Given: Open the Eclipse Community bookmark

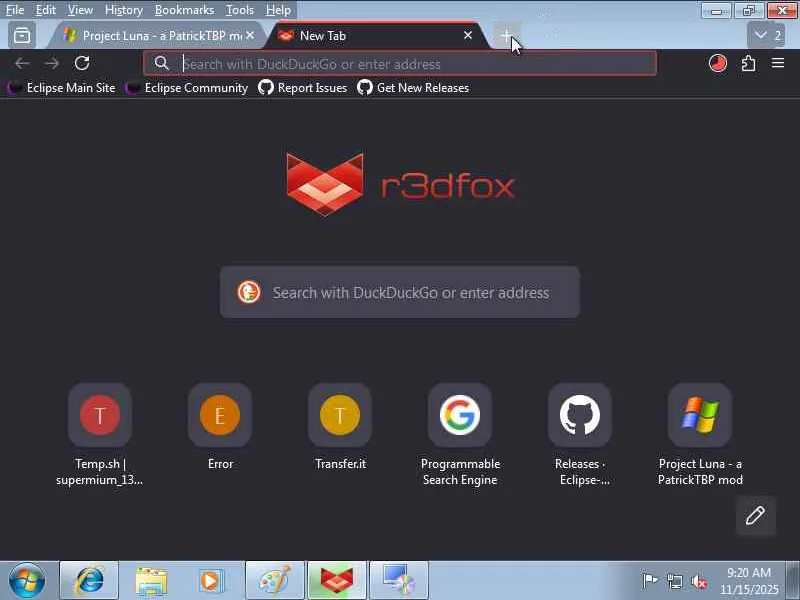Looking at the screenshot, I should [186, 88].
